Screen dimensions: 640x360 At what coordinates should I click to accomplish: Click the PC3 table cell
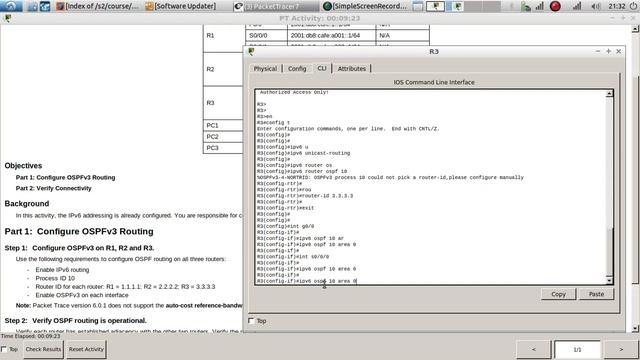click(223, 148)
